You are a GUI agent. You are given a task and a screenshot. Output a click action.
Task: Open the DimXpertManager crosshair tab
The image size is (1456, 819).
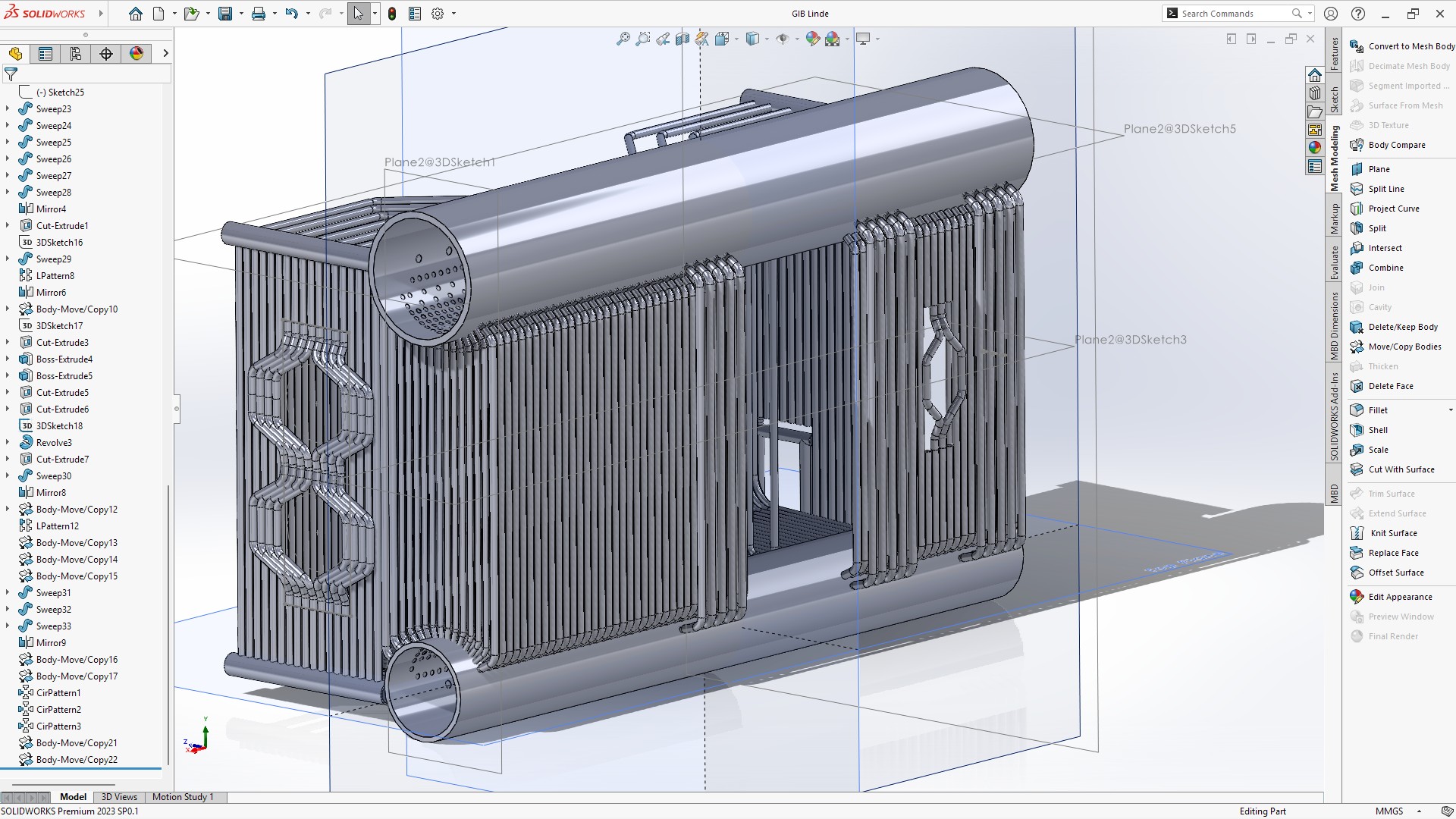[x=106, y=54]
